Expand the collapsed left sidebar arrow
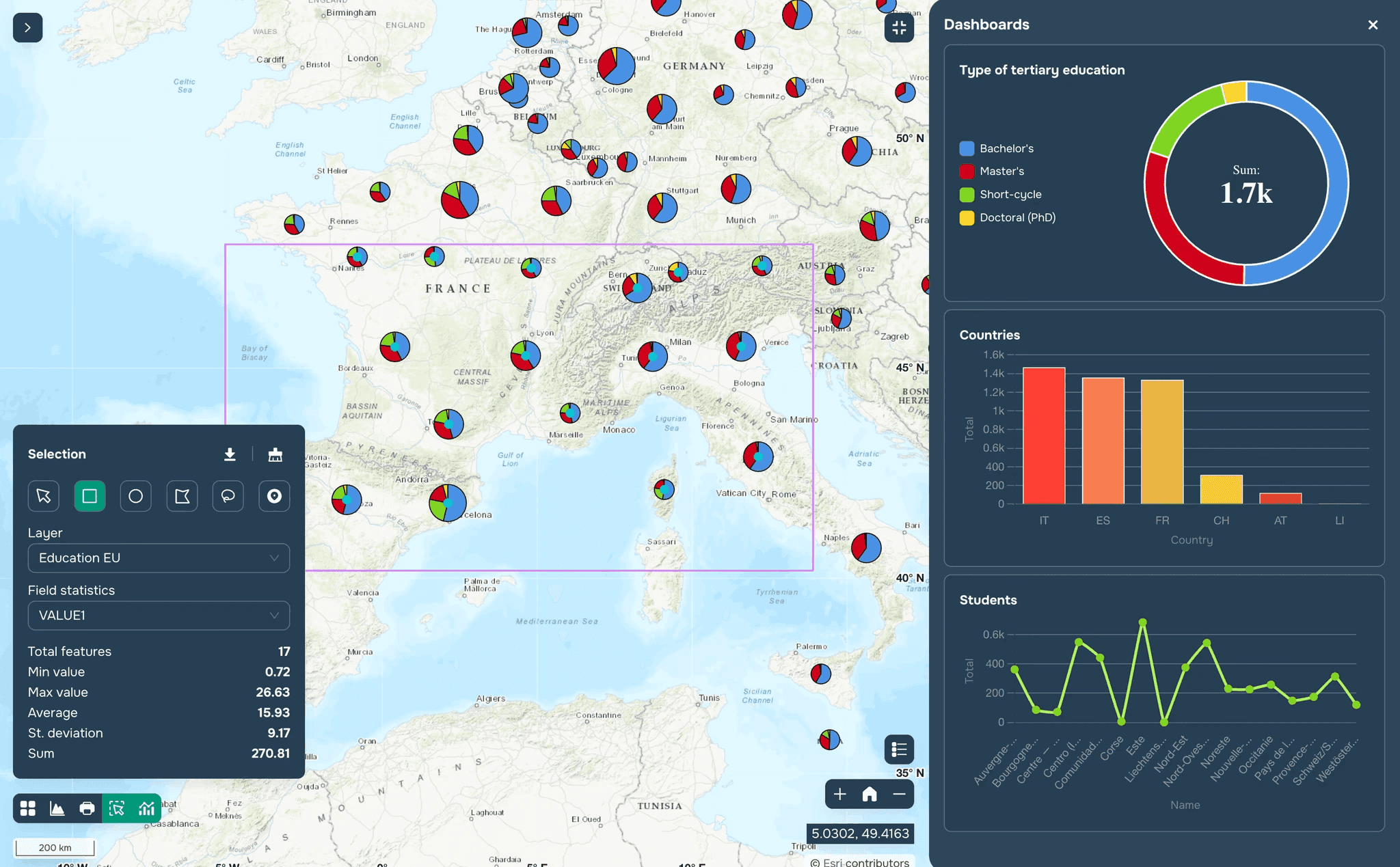1400x867 pixels. pos(27,28)
